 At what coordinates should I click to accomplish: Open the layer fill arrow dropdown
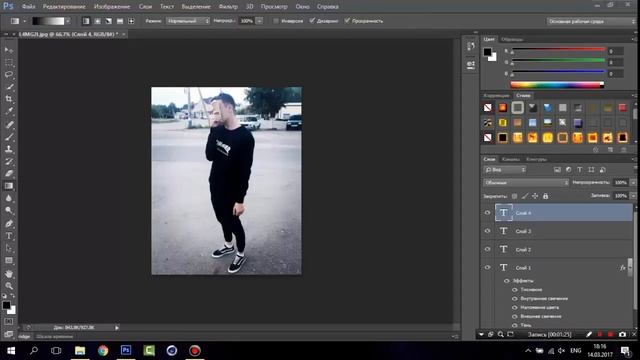633,196
